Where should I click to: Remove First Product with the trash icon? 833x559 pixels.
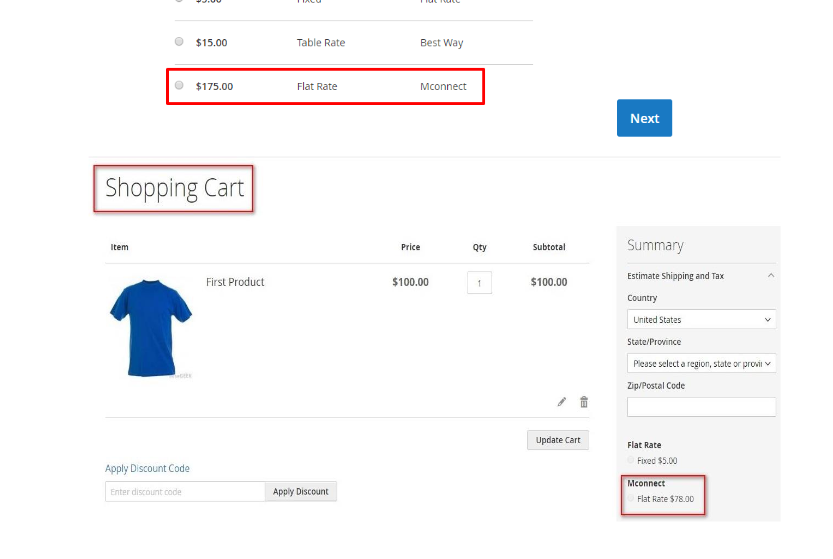[584, 402]
